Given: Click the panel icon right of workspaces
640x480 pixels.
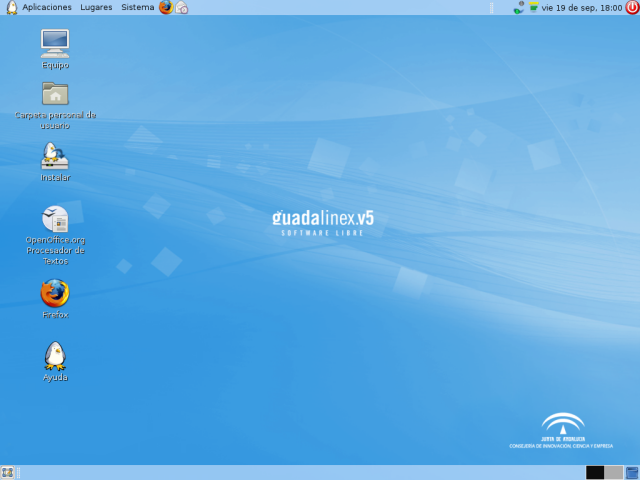Looking at the screenshot, I should click(x=632, y=472).
